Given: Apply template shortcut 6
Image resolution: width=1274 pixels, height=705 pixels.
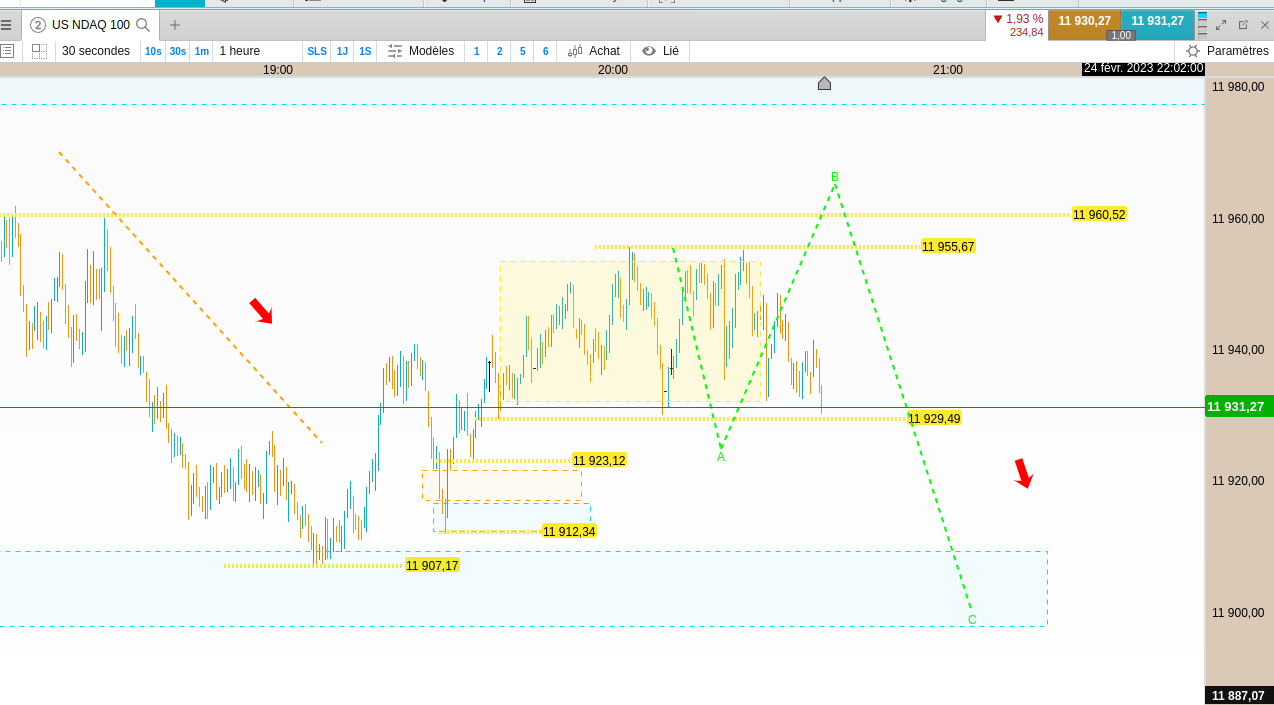Looking at the screenshot, I should click(545, 51).
